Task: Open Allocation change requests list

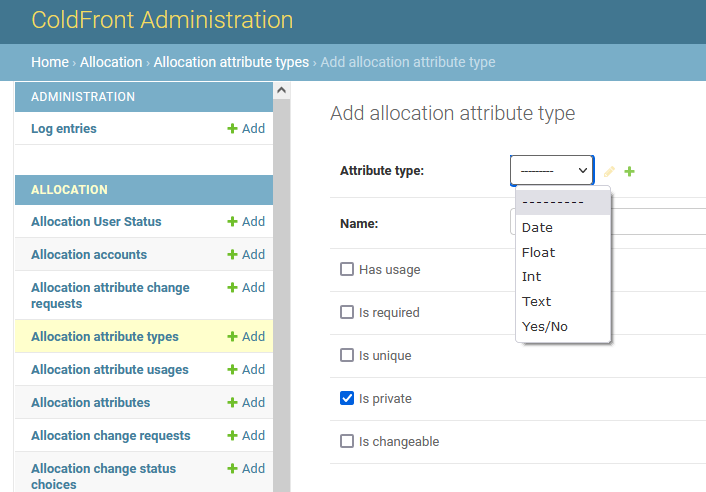Action: click(111, 436)
